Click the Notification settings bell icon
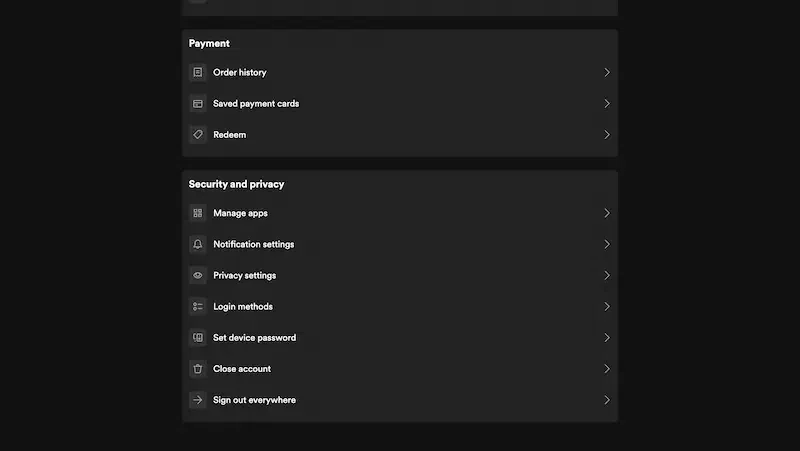 [198, 244]
